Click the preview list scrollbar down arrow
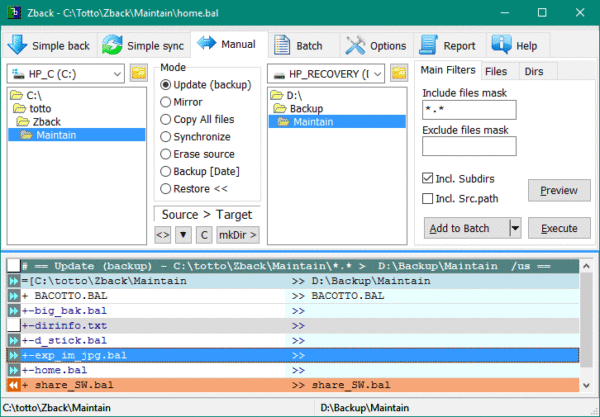 pos(586,385)
